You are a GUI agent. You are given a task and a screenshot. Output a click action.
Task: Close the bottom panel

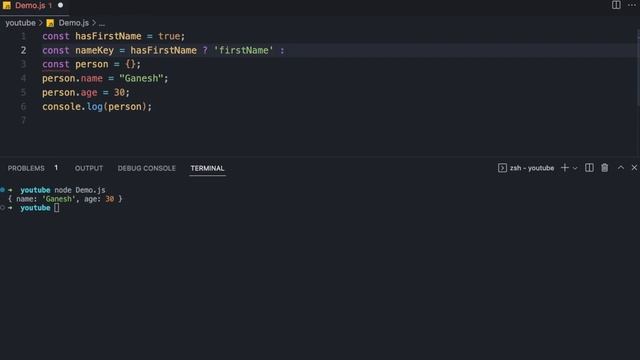(x=634, y=168)
